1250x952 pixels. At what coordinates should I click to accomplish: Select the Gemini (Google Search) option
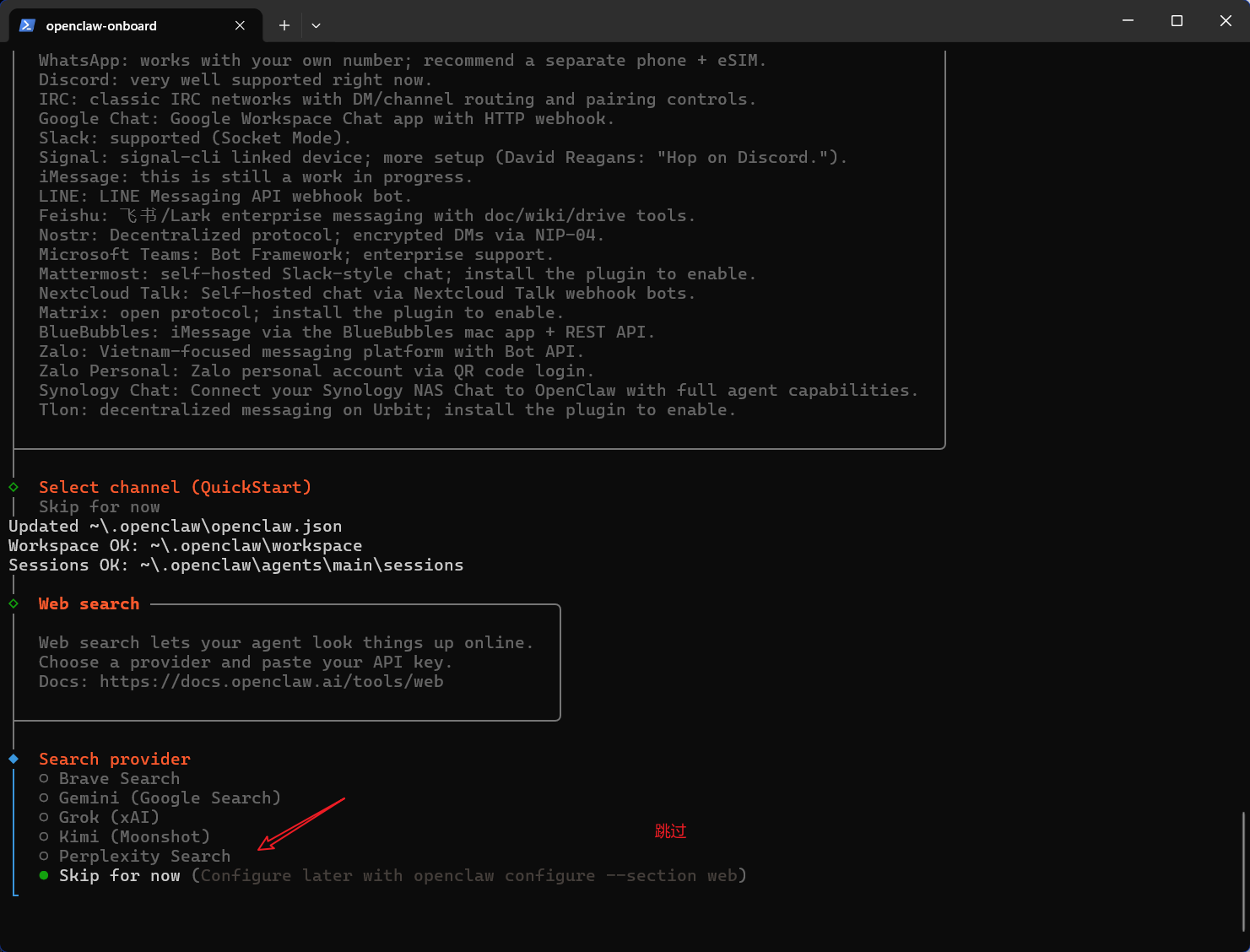point(160,798)
